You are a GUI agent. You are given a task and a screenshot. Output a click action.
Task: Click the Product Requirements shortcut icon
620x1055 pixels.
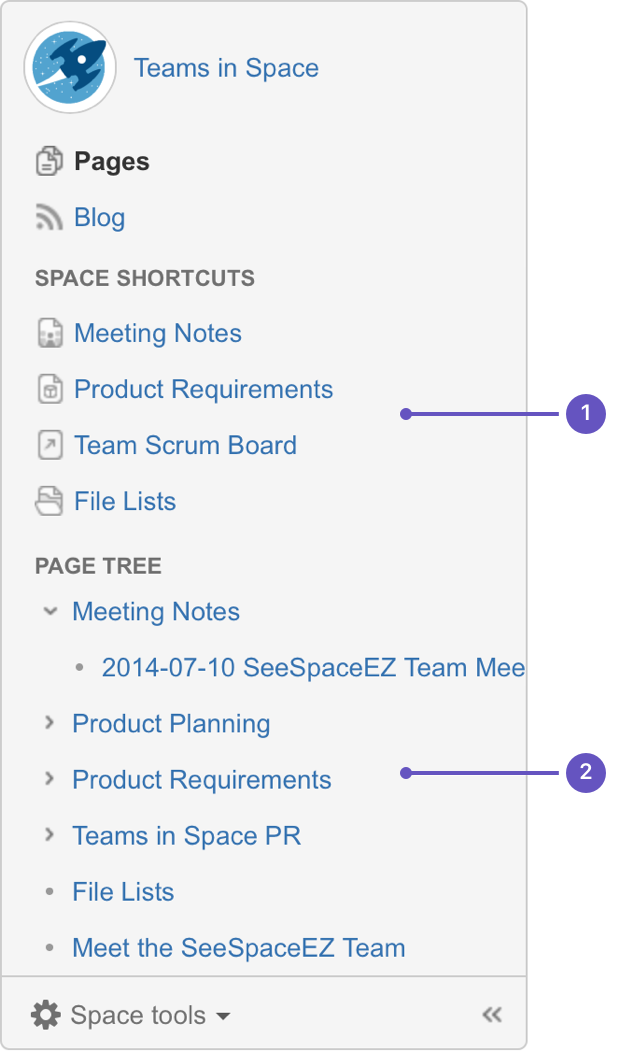[50, 390]
